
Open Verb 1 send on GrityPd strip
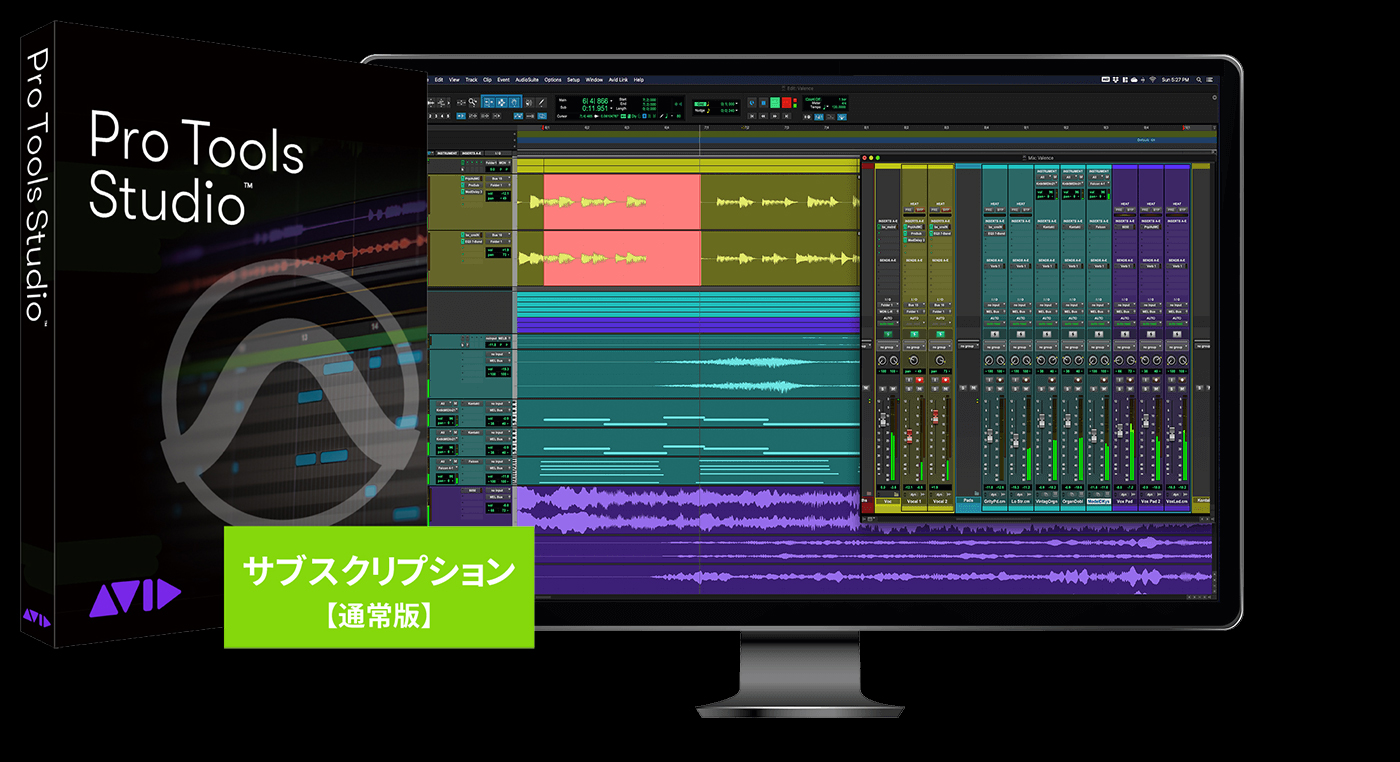(x=995, y=266)
